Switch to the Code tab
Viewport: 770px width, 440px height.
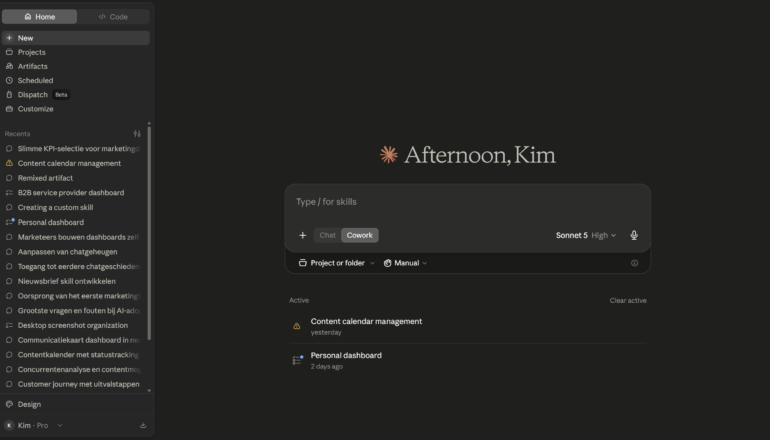pyautogui.click(x=113, y=17)
